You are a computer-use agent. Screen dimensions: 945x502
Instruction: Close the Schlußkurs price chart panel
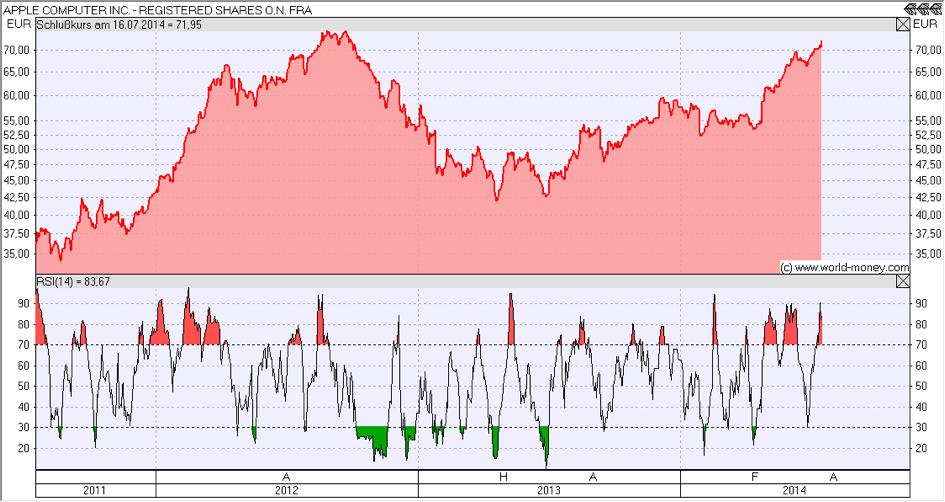[903, 25]
